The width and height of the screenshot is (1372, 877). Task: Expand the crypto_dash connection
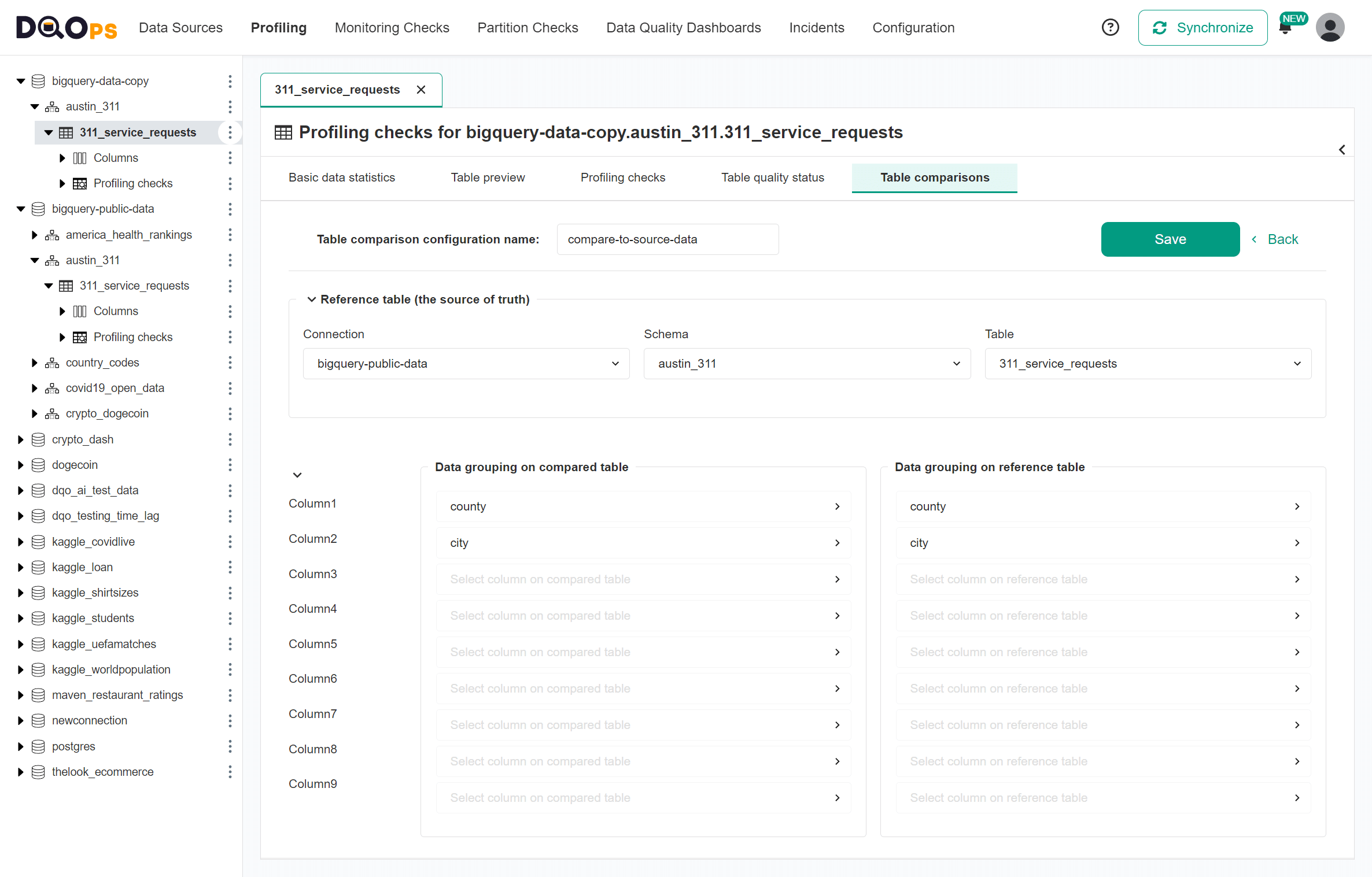tap(21, 439)
